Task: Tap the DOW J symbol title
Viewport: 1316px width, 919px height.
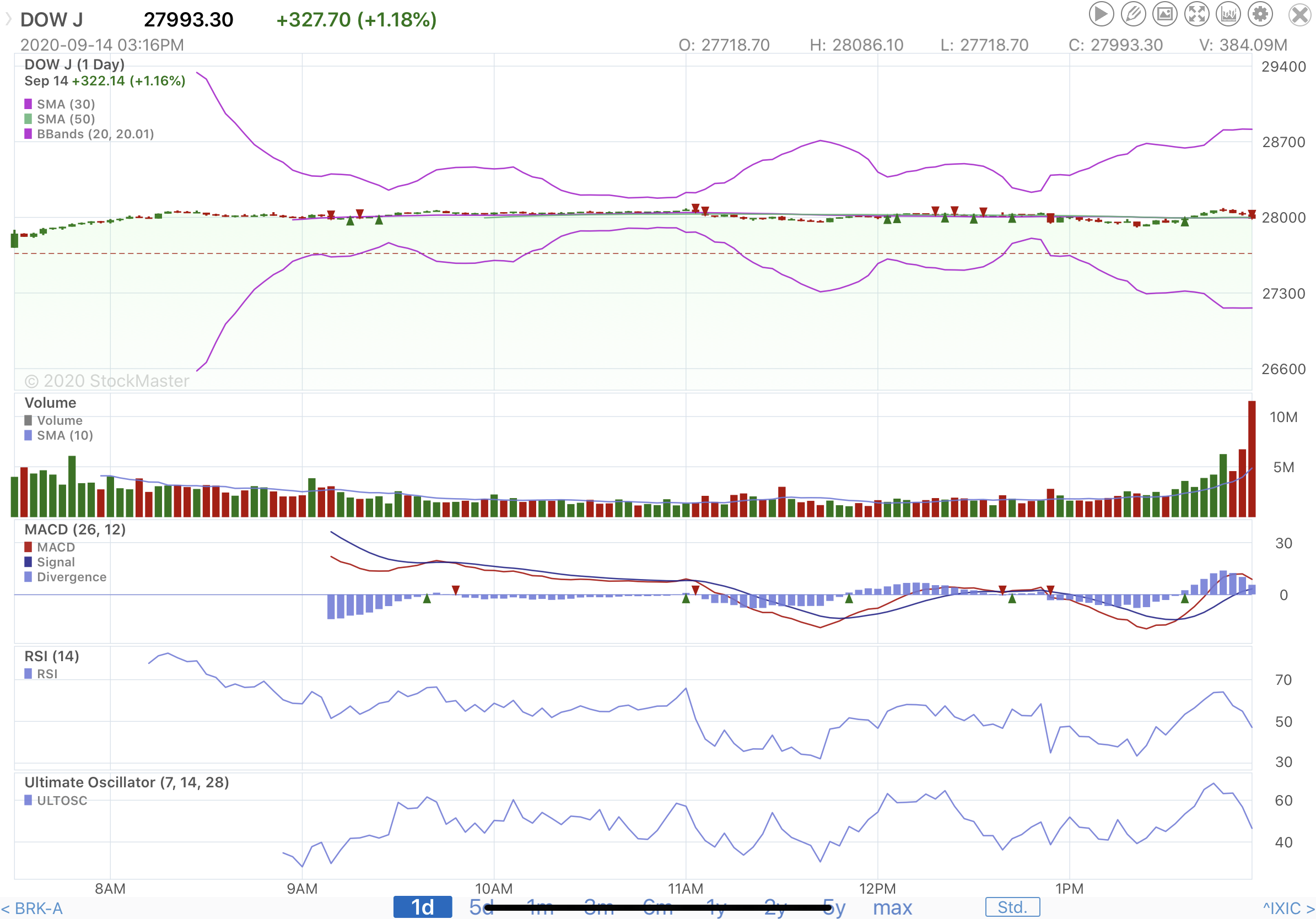Action: (x=52, y=19)
